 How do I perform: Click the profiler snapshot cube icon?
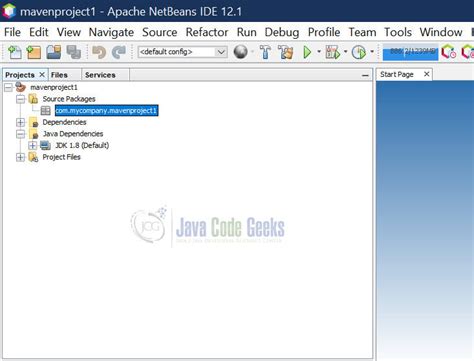449,52
